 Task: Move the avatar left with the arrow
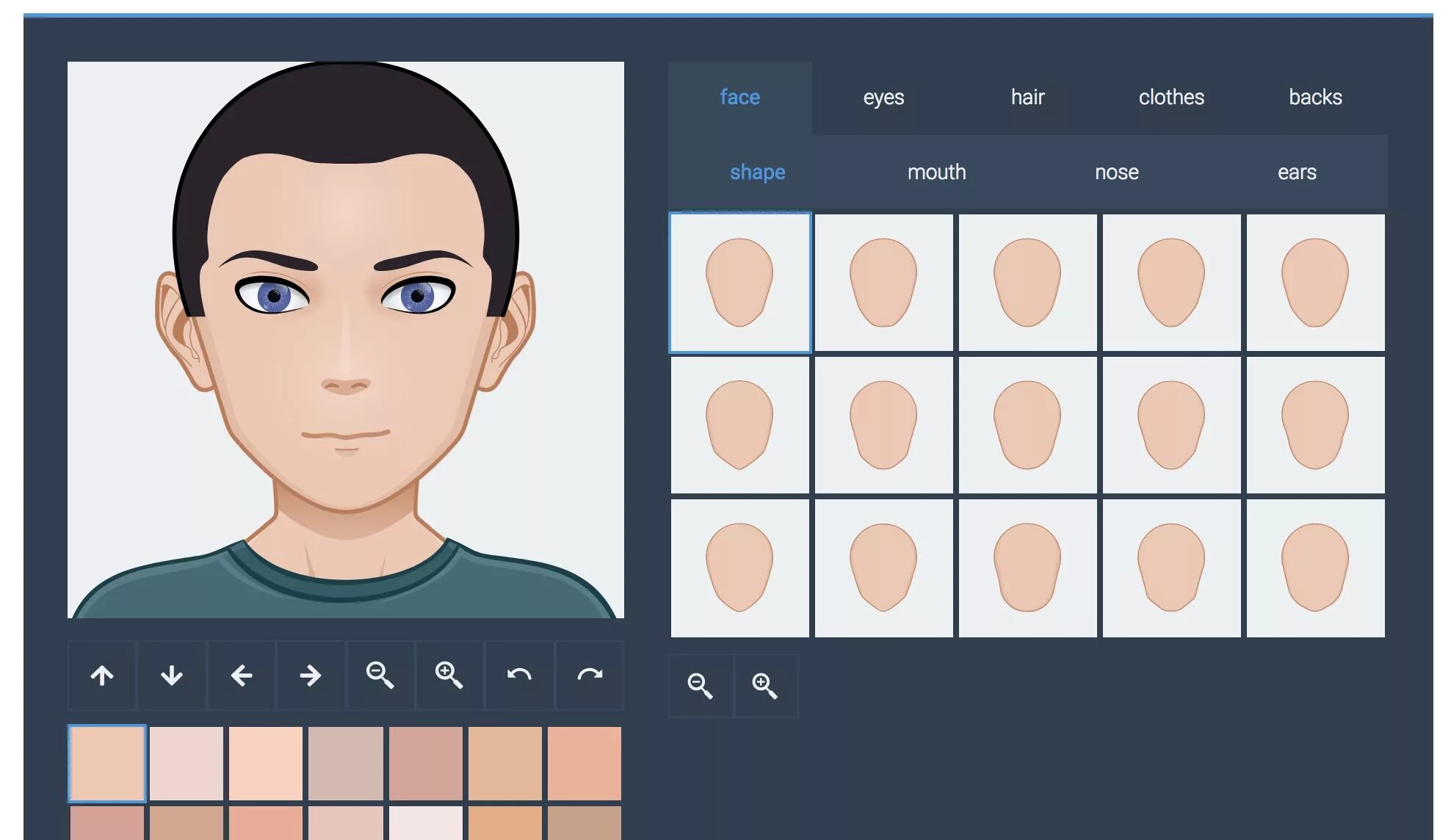(x=242, y=676)
